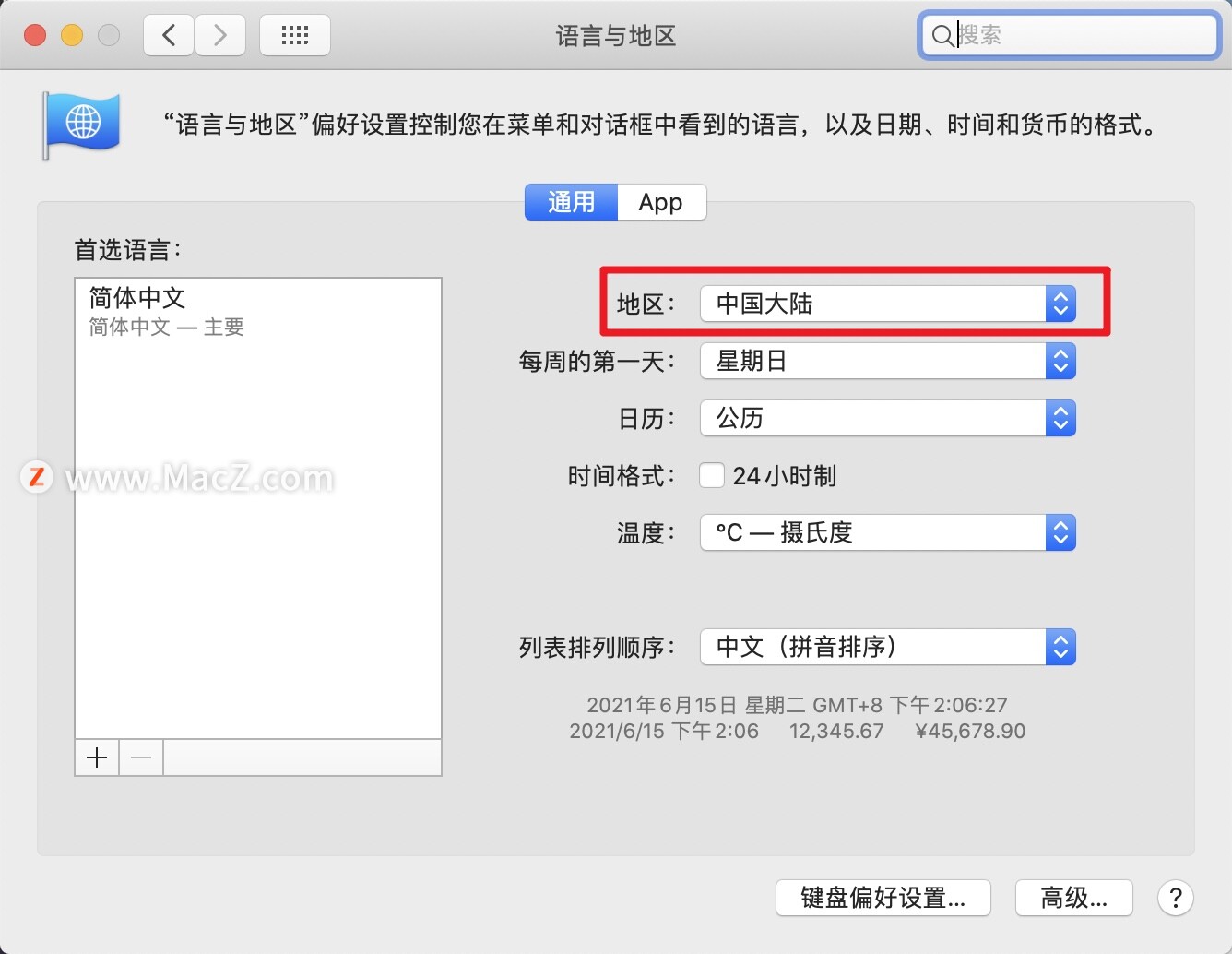
Task: Open 键盘偏好设置 keyboard preferences
Action: point(882,897)
